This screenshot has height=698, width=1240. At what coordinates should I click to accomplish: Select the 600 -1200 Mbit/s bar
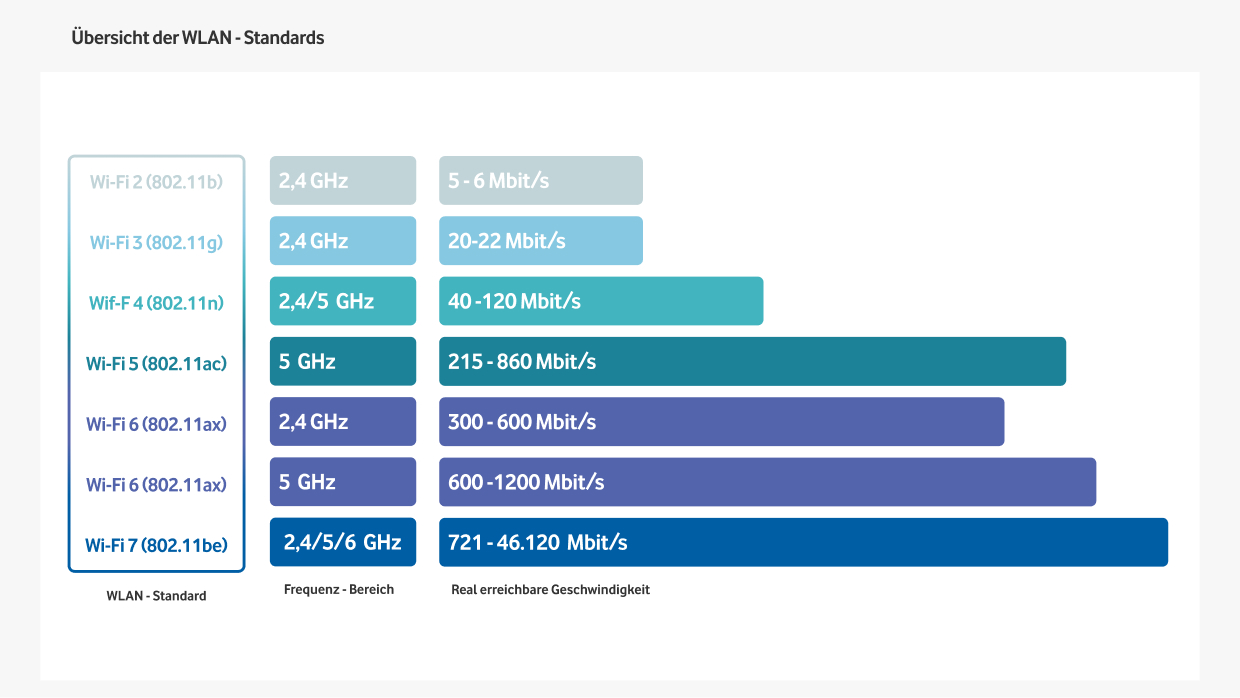click(767, 482)
